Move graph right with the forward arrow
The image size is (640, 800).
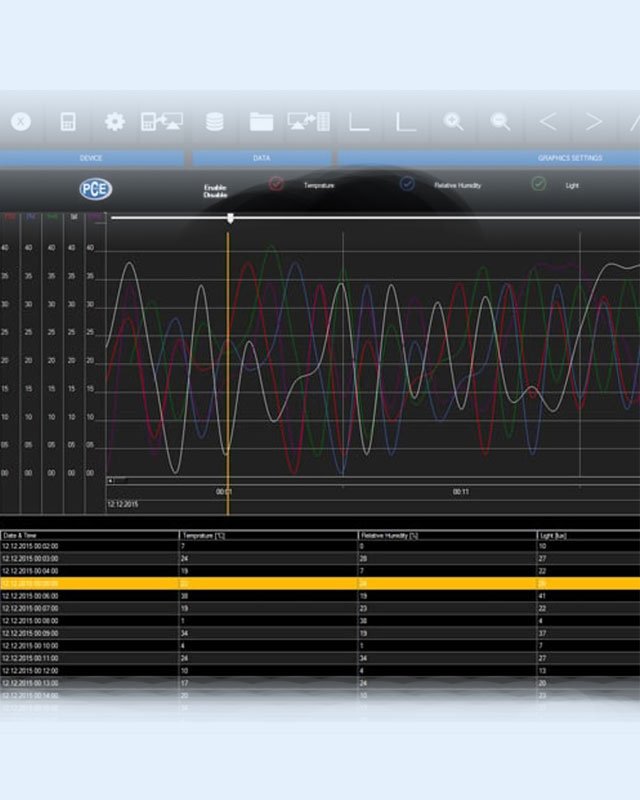[x=594, y=121]
